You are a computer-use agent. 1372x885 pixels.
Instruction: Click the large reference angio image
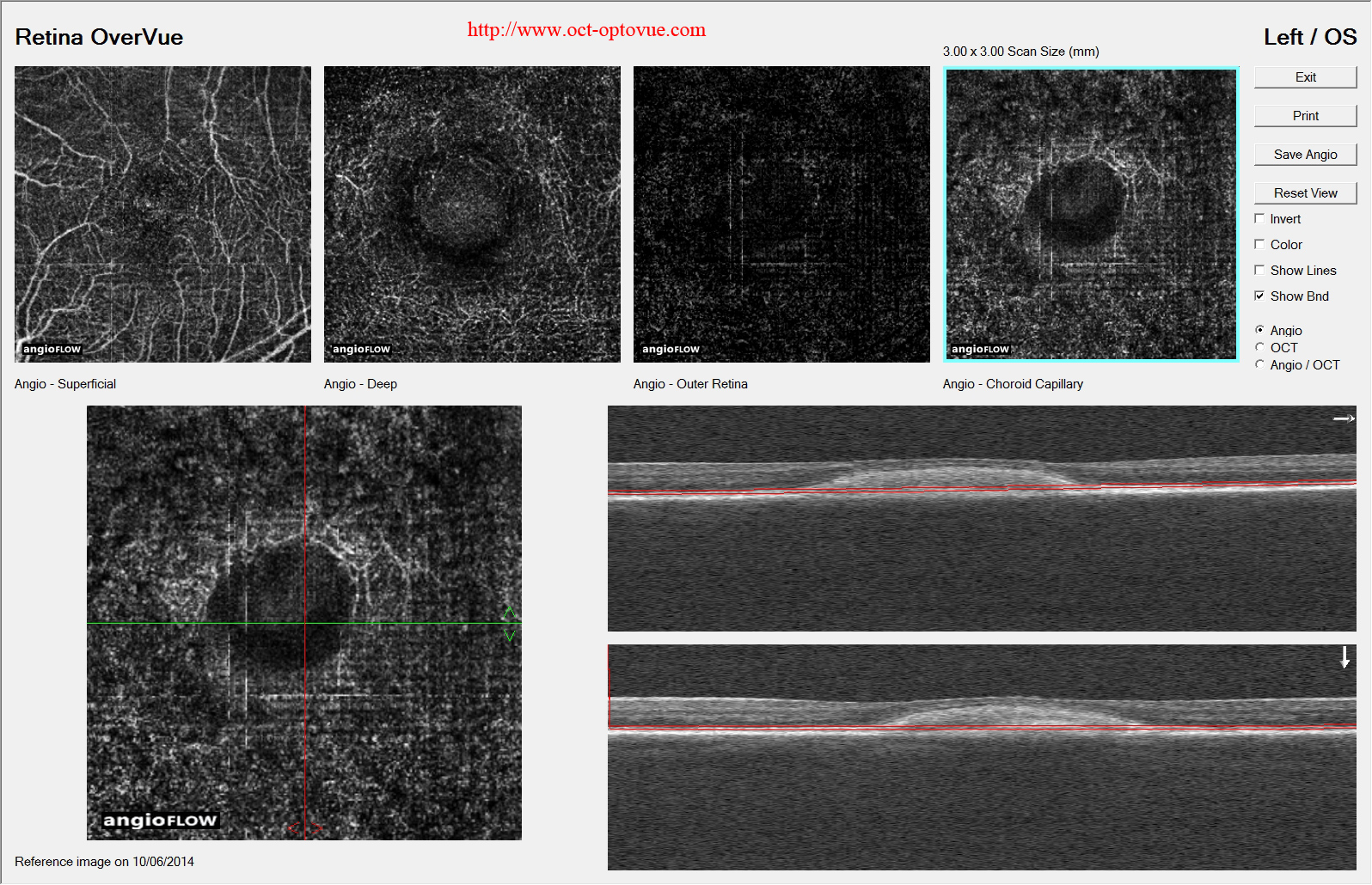point(304,623)
